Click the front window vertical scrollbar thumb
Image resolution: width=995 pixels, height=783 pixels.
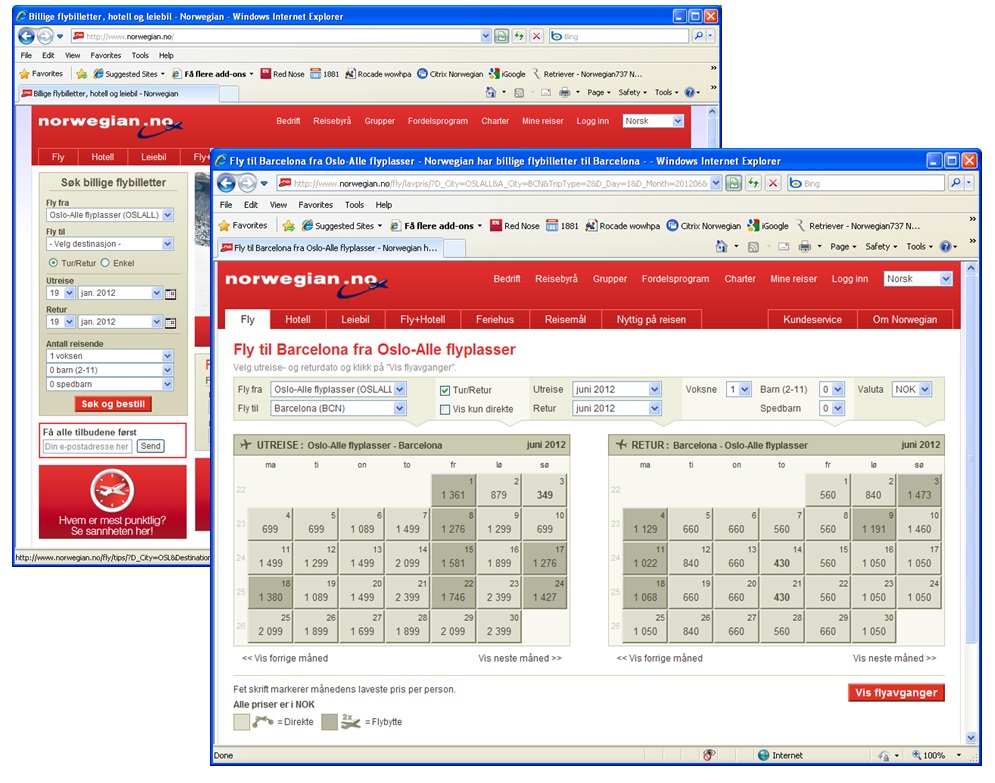[970, 457]
